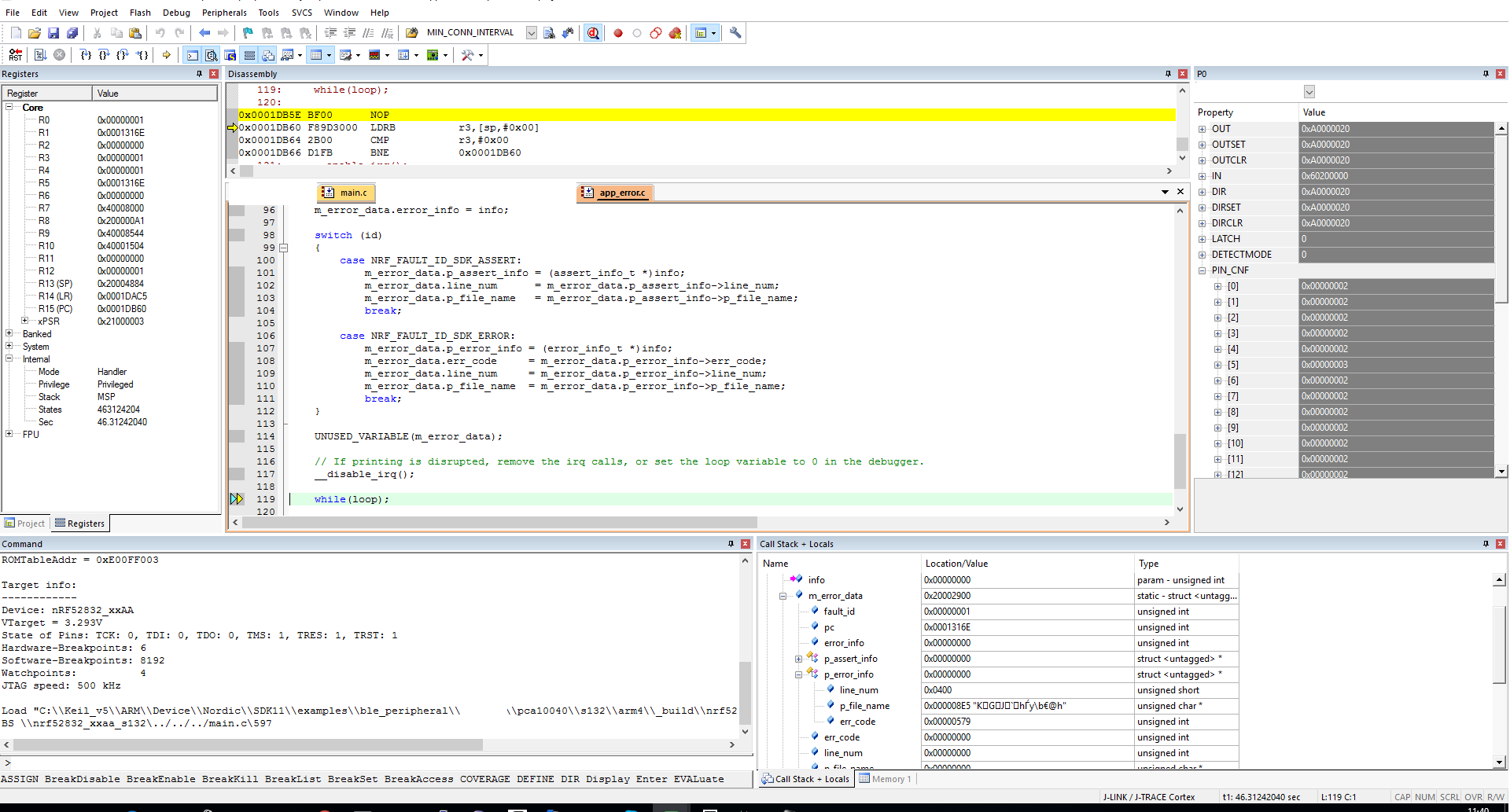Expand the xPSR register
The height and width of the screenshot is (812, 1510).
pos(25,321)
